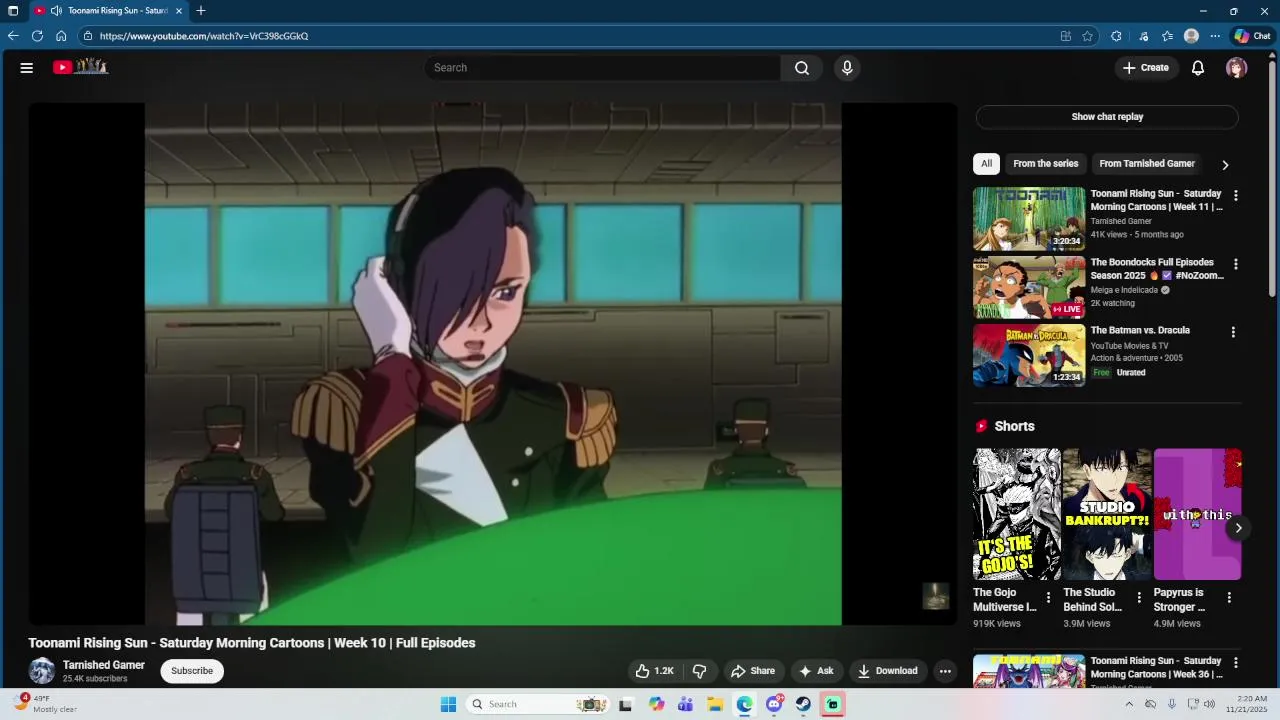Select the From the series chip
Viewport: 1280px width, 720px height.
point(1046,164)
